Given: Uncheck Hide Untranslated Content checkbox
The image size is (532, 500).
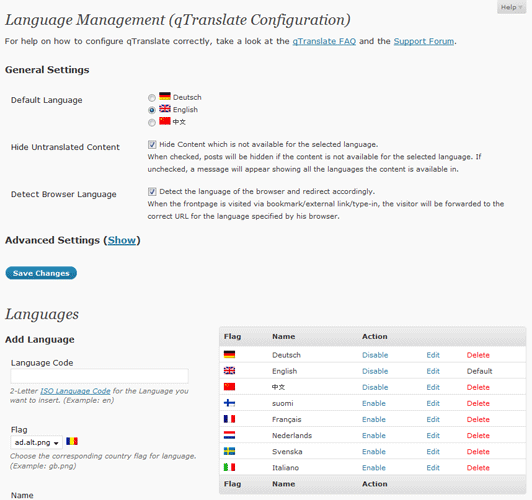Looking at the screenshot, I should click(x=152, y=145).
